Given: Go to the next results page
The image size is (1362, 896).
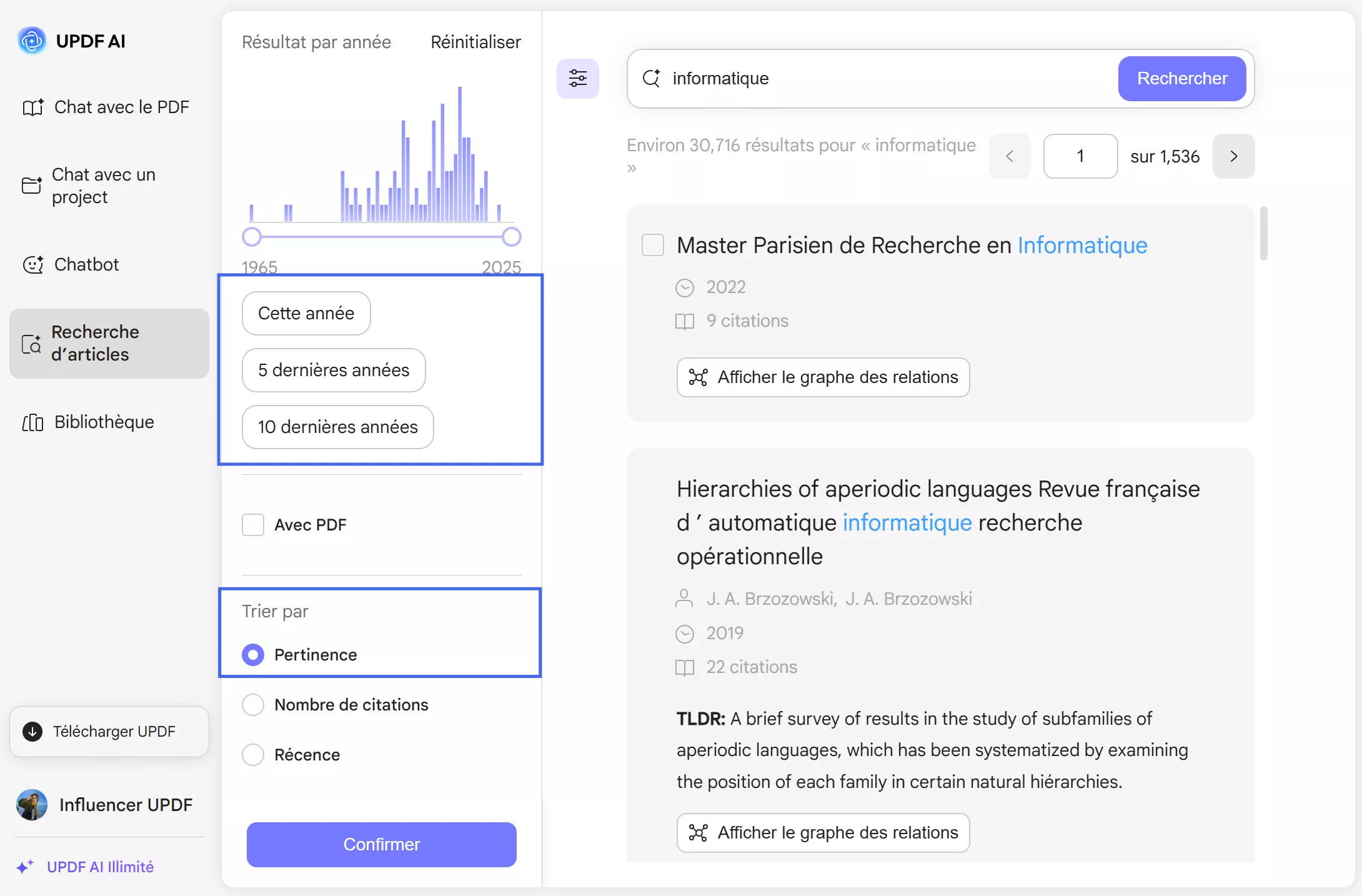Looking at the screenshot, I should [1233, 156].
